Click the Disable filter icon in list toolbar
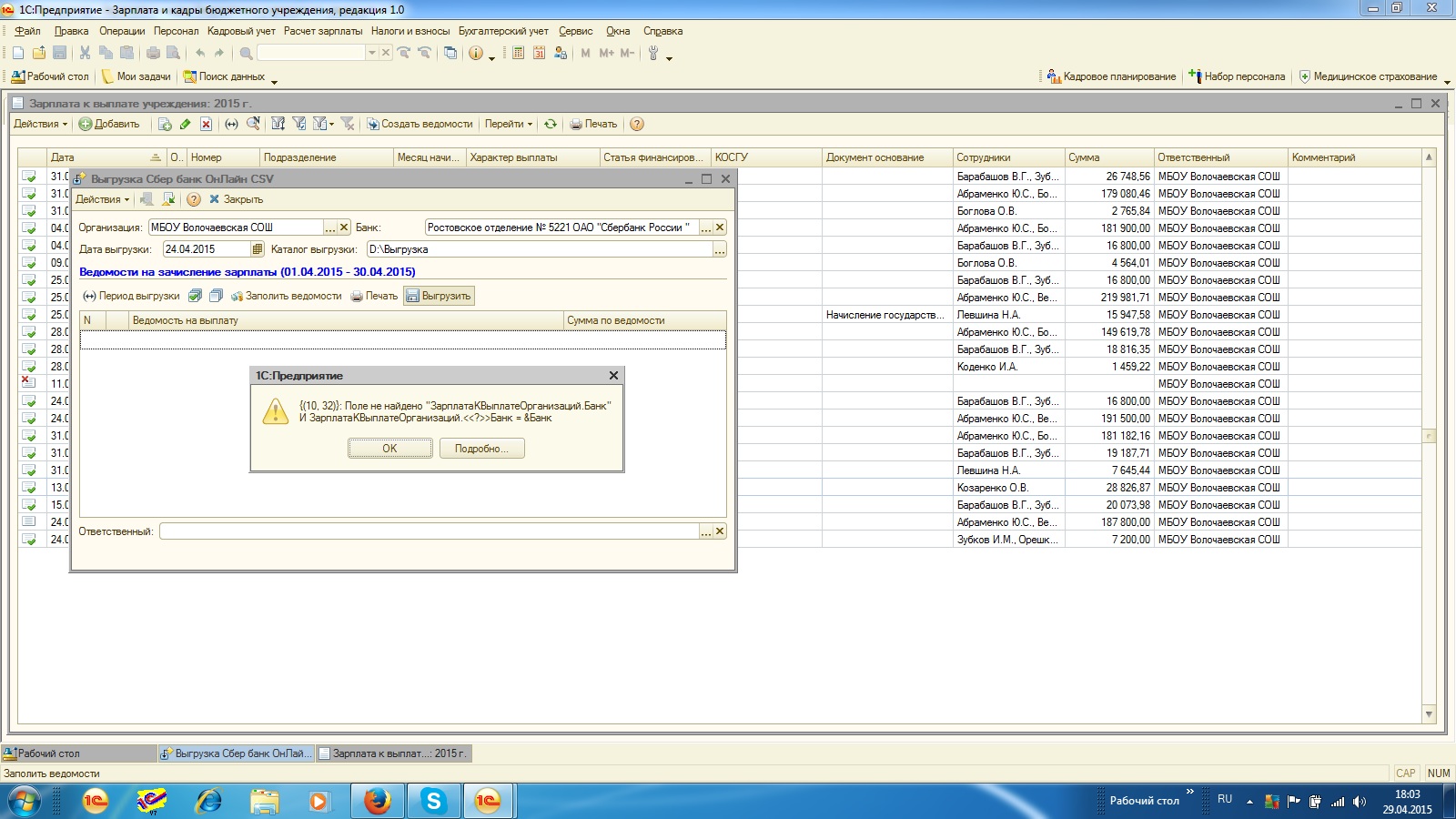The height and width of the screenshot is (819, 1456). 347,124
